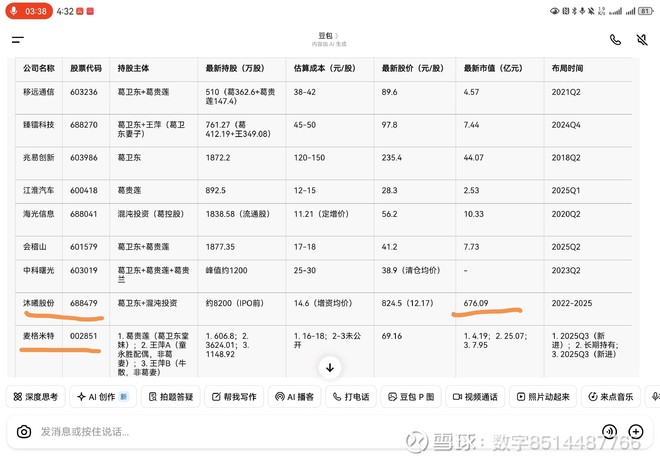Select the 2022-2025 layout time cell
This screenshot has height=463, width=660.
[572, 303]
